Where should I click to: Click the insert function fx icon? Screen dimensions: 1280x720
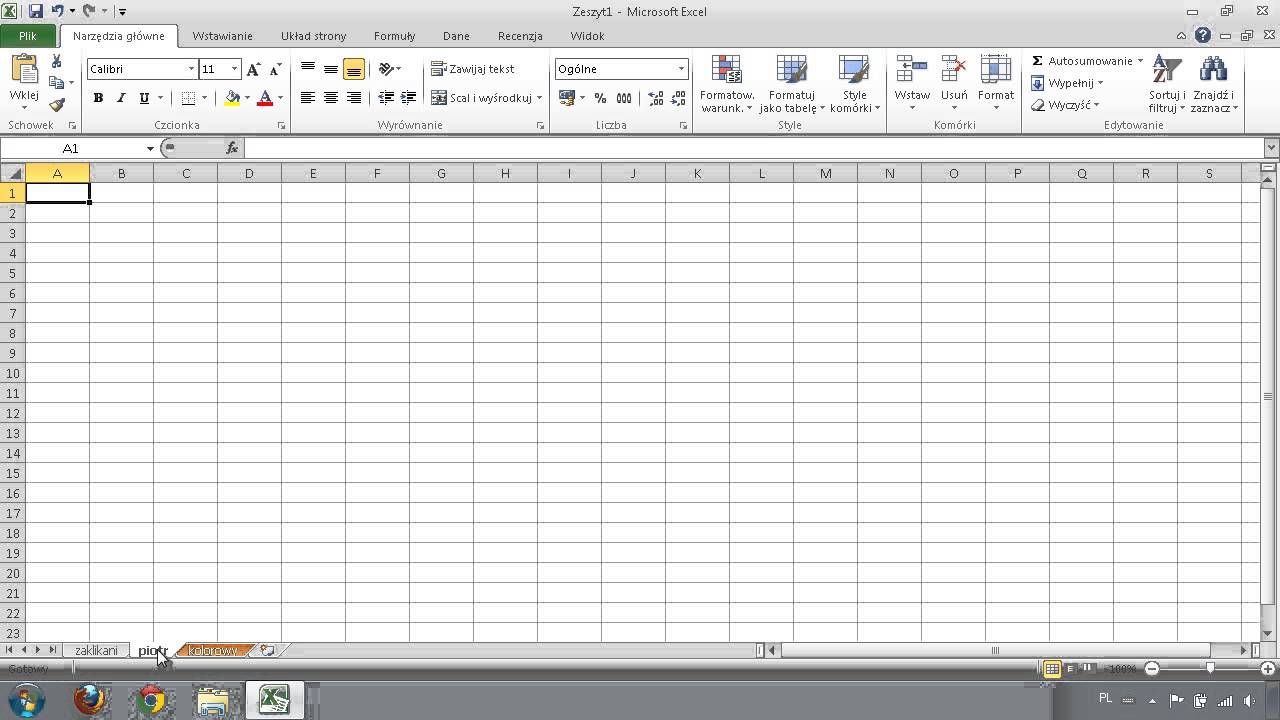coord(232,148)
